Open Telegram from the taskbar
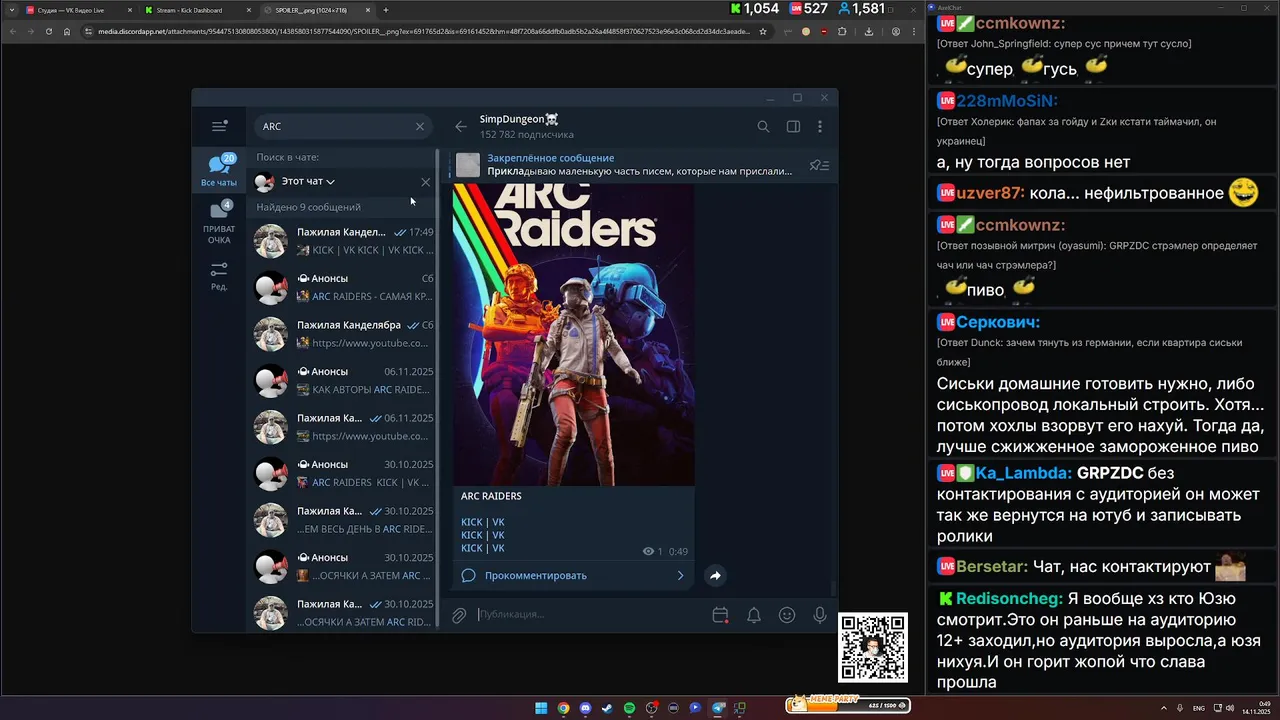 click(x=717, y=708)
